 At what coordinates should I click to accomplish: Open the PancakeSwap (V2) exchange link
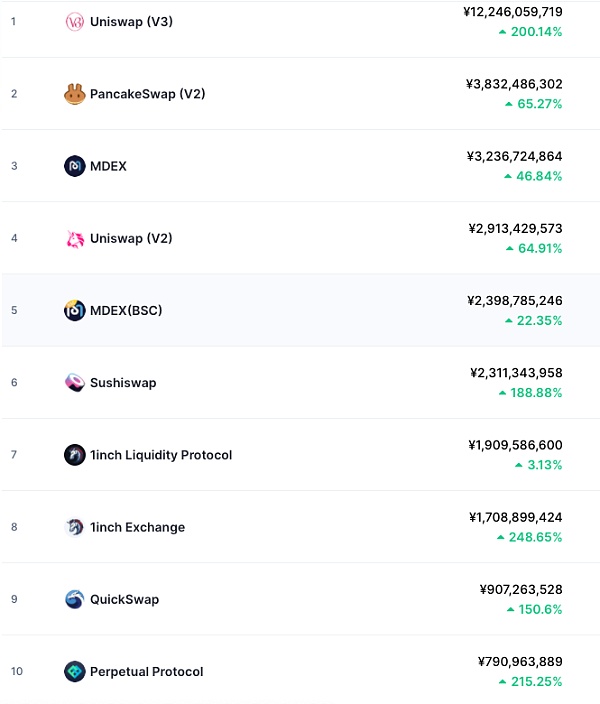(148, 94)
